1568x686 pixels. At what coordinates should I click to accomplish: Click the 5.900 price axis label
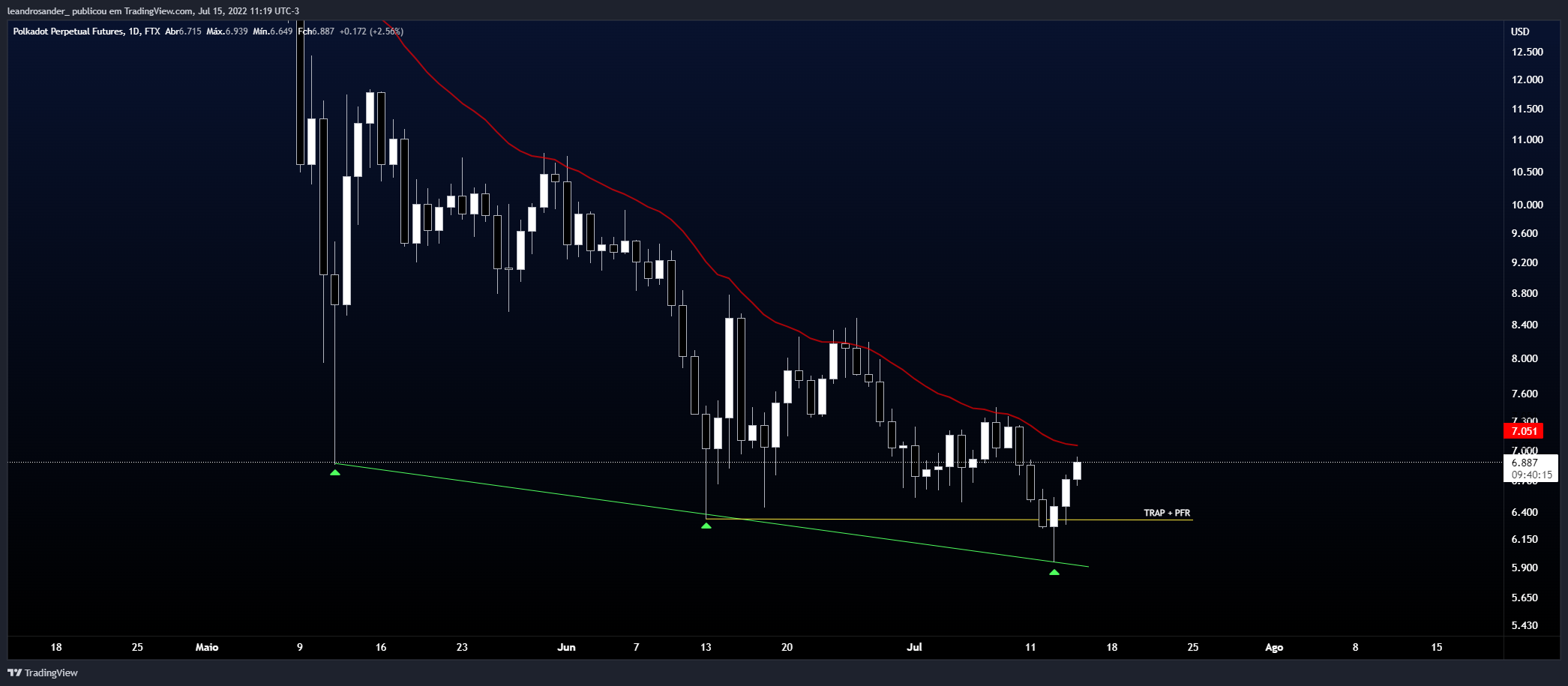(1525, 568)
